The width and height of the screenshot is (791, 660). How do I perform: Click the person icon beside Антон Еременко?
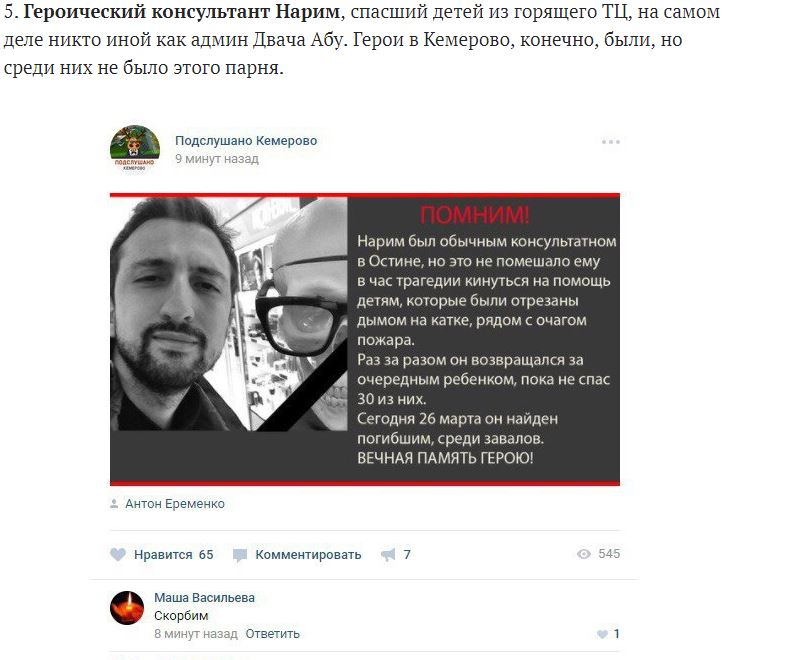click(114, 504)
